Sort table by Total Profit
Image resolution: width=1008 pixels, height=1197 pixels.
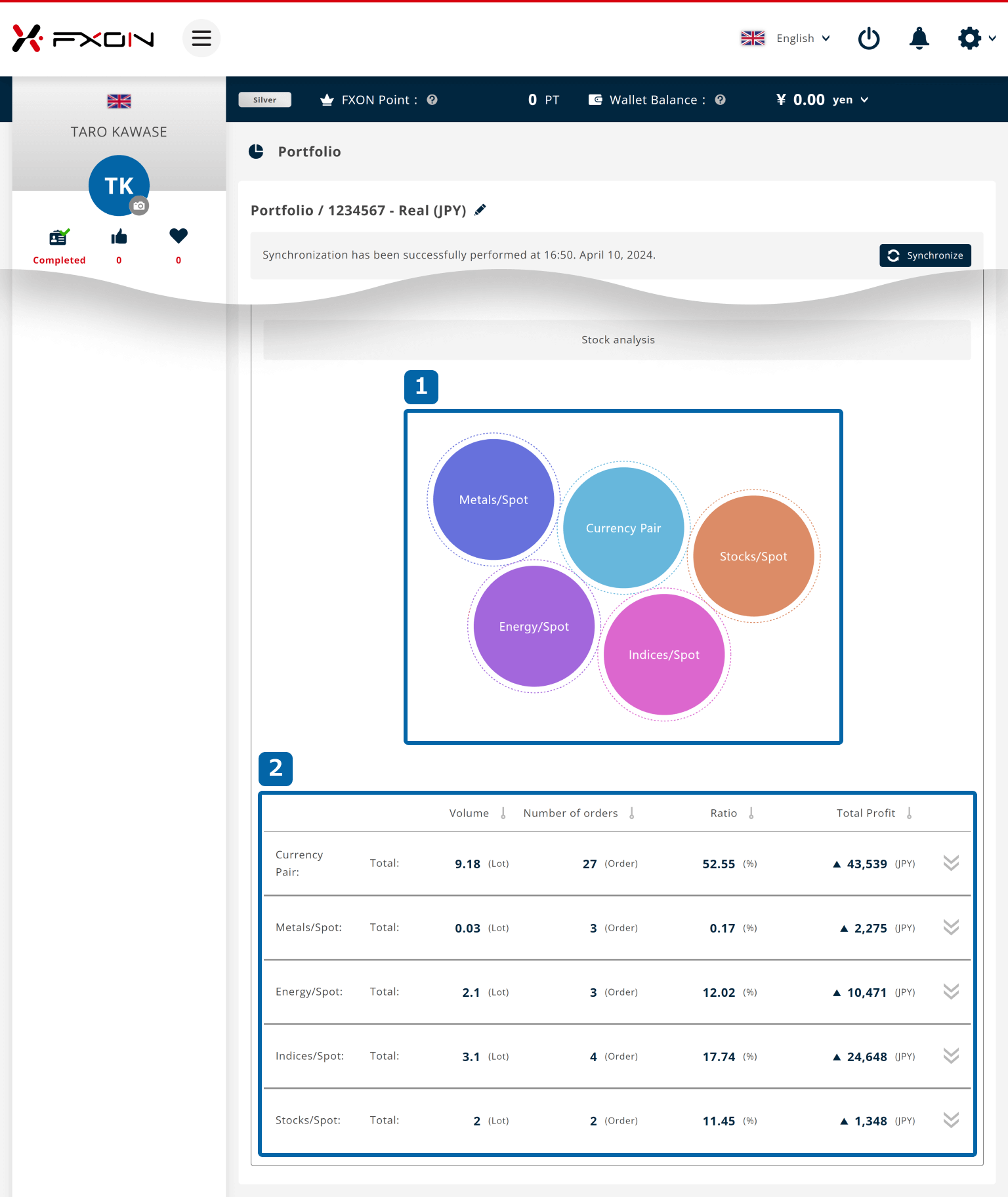point(910,813)
